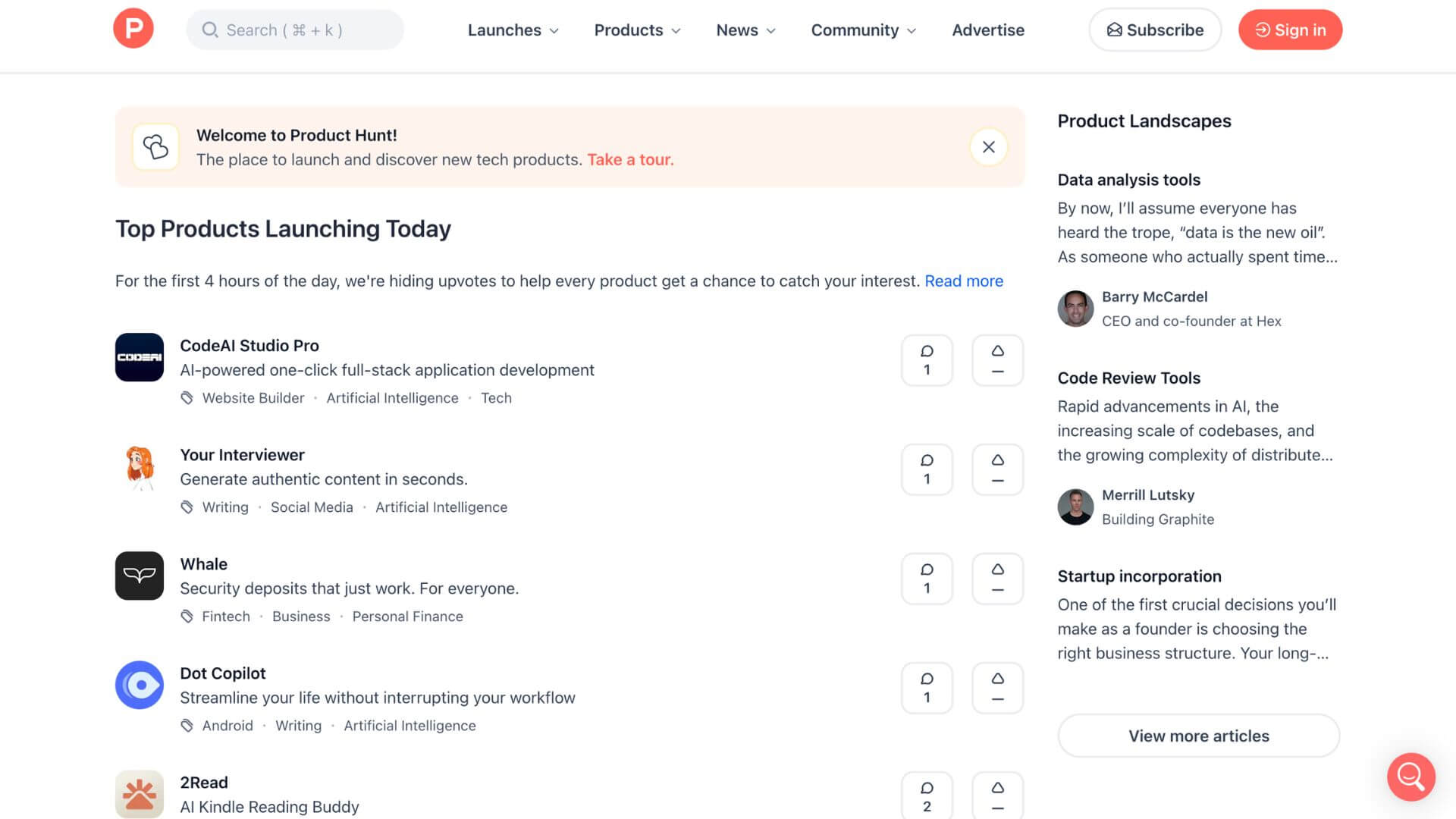This screenshot has width=1456, height=819.
Task: Open Your Interviewer product avatar
Action: click(140, 466)
